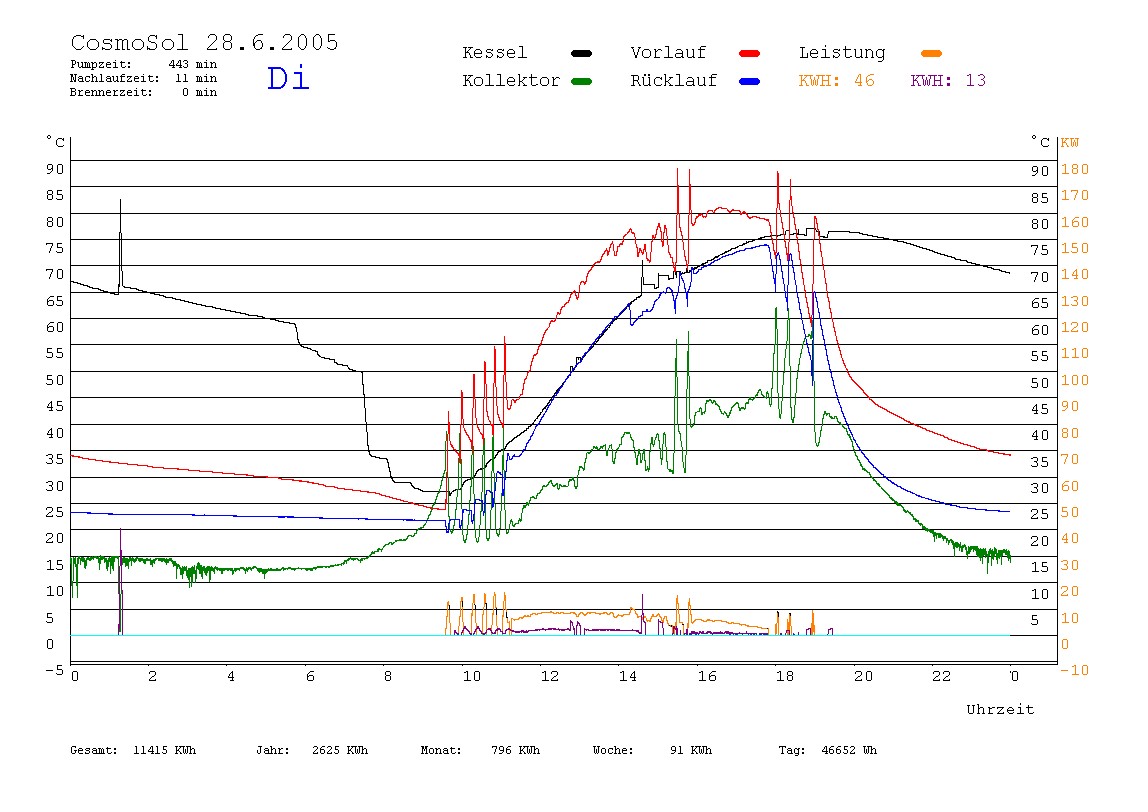This screenshot has height=812, width=1148.
Task: Click the 'Brennerzeit:' label
Action: pos(111,92)
